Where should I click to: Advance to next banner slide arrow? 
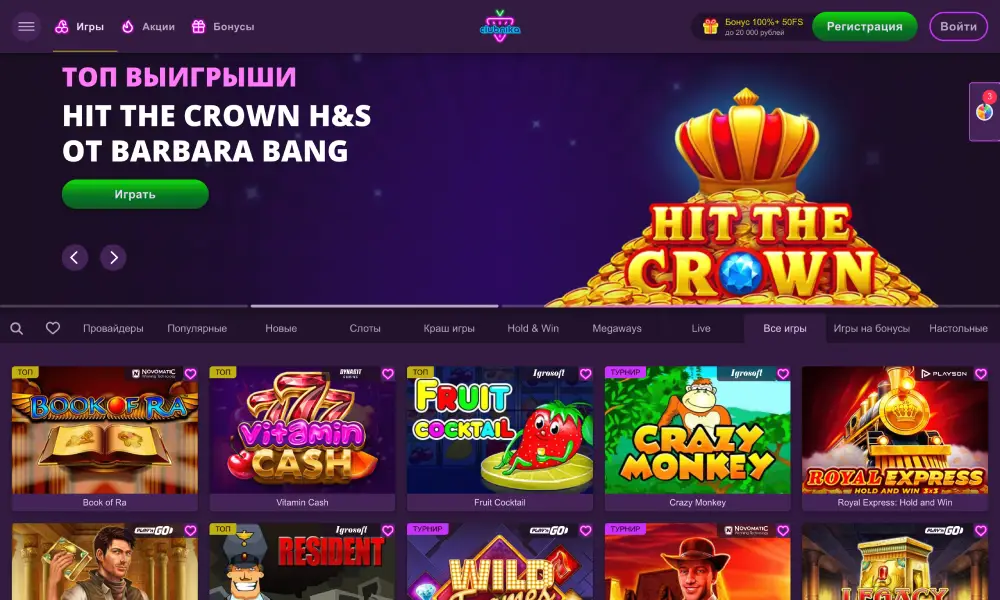point(114,258)
